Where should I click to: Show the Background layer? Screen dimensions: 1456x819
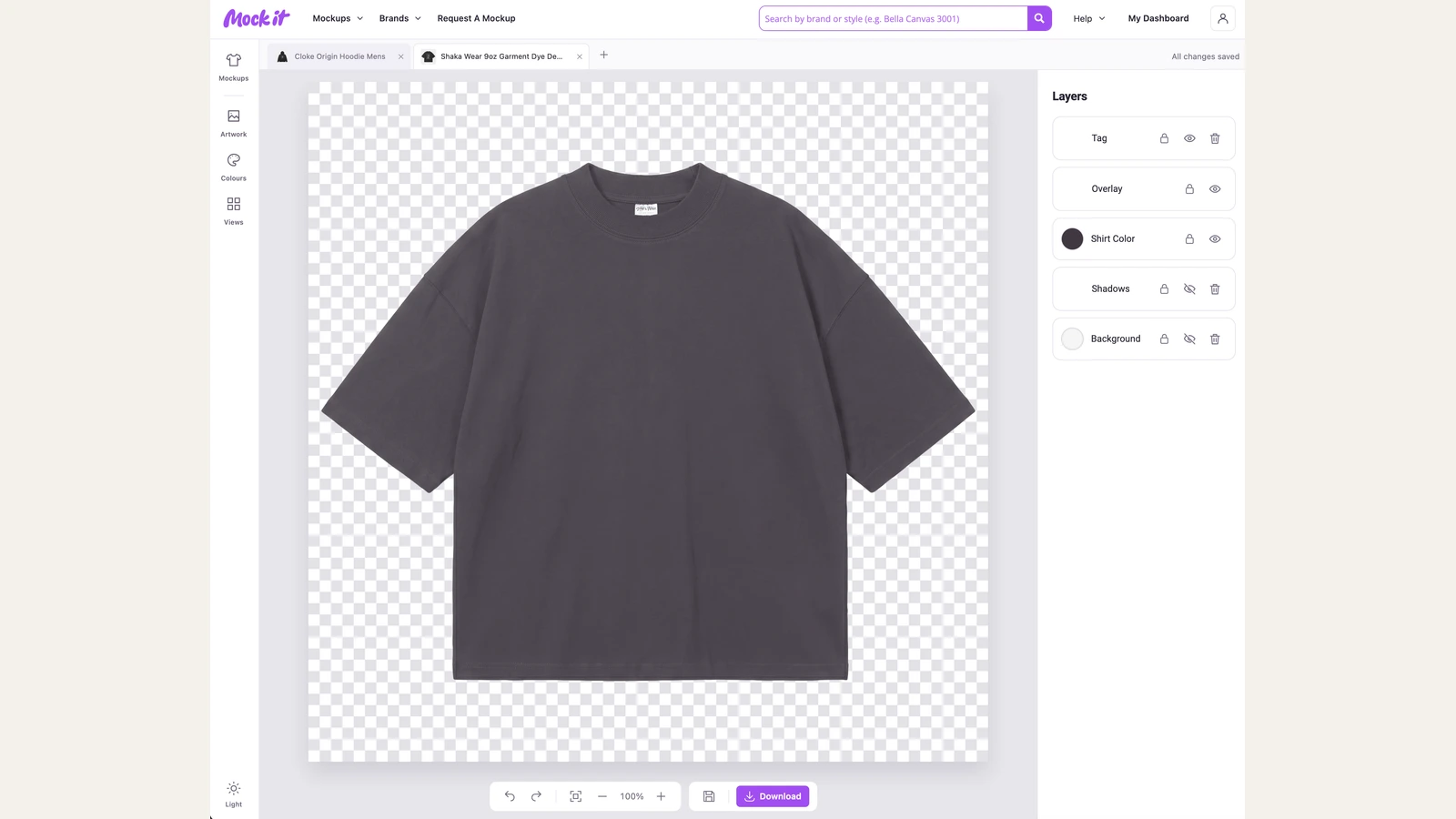pos(1189,339)
